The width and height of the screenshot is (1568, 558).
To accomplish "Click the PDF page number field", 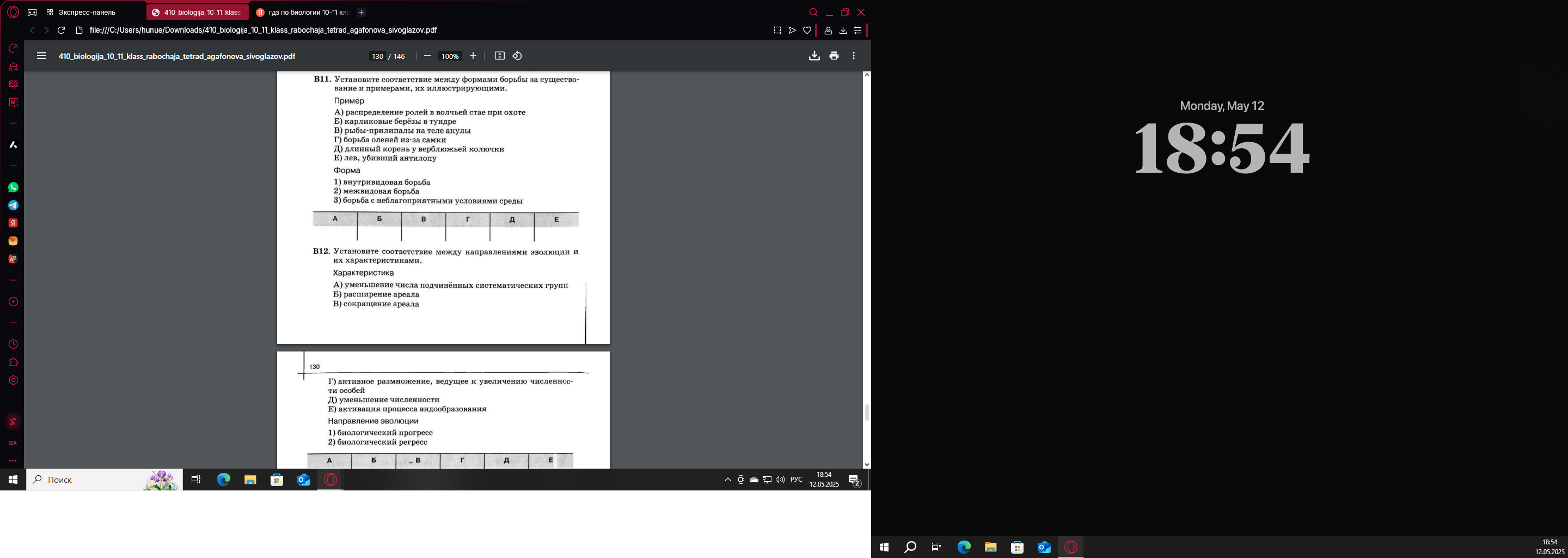I will 377,56.
